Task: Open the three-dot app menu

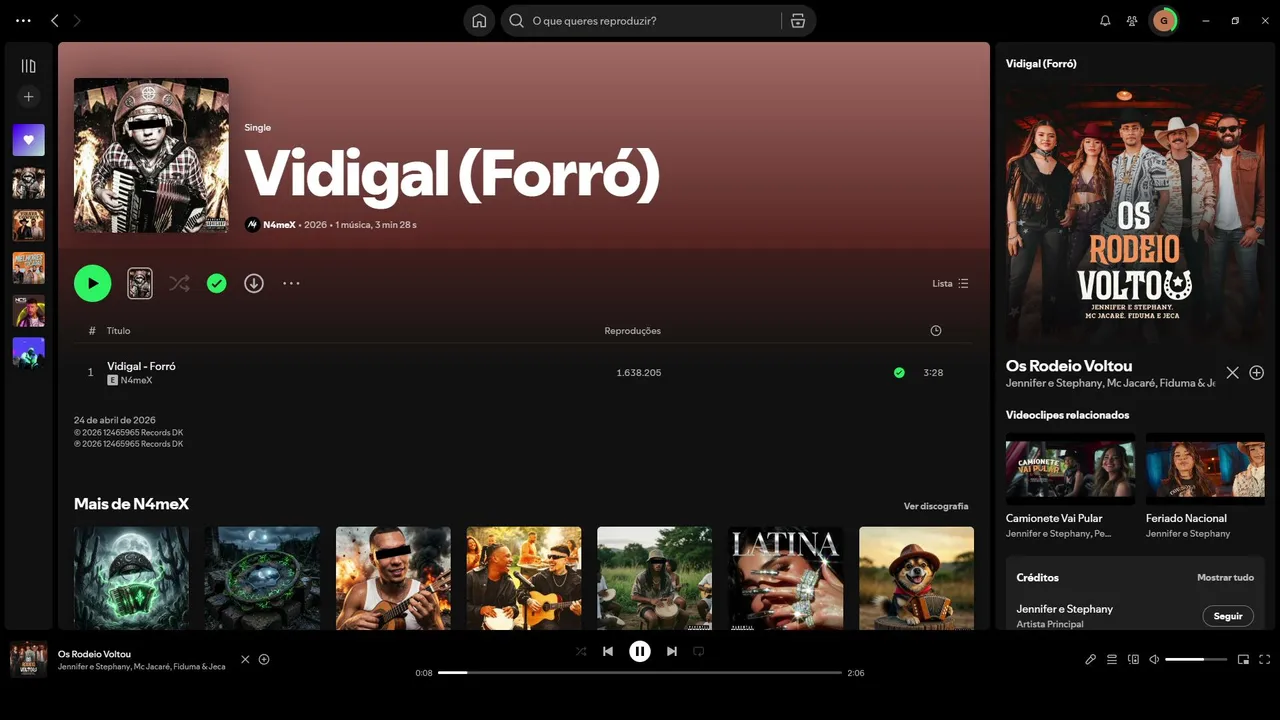Action: point(23,21)
